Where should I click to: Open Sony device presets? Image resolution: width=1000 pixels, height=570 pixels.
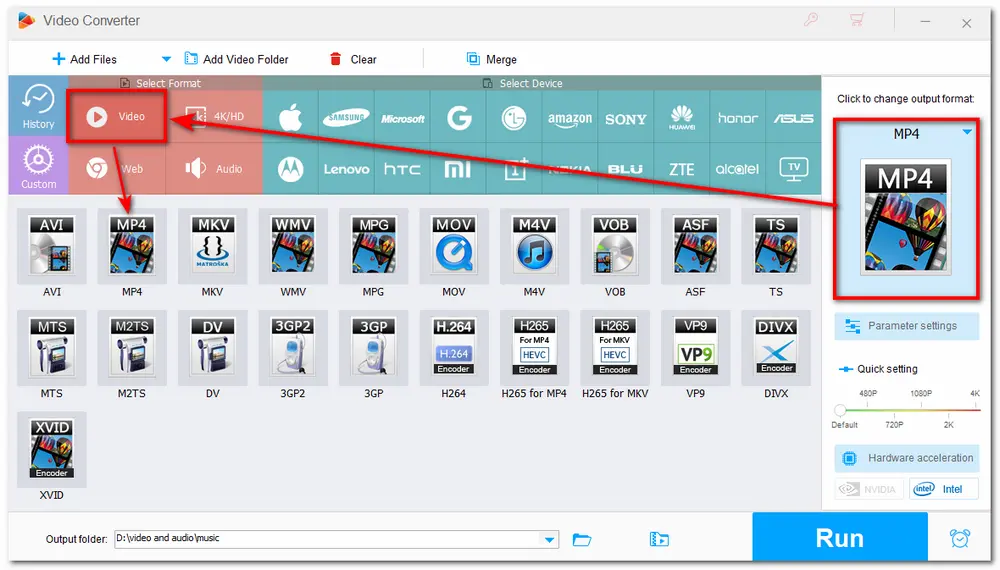626,118
